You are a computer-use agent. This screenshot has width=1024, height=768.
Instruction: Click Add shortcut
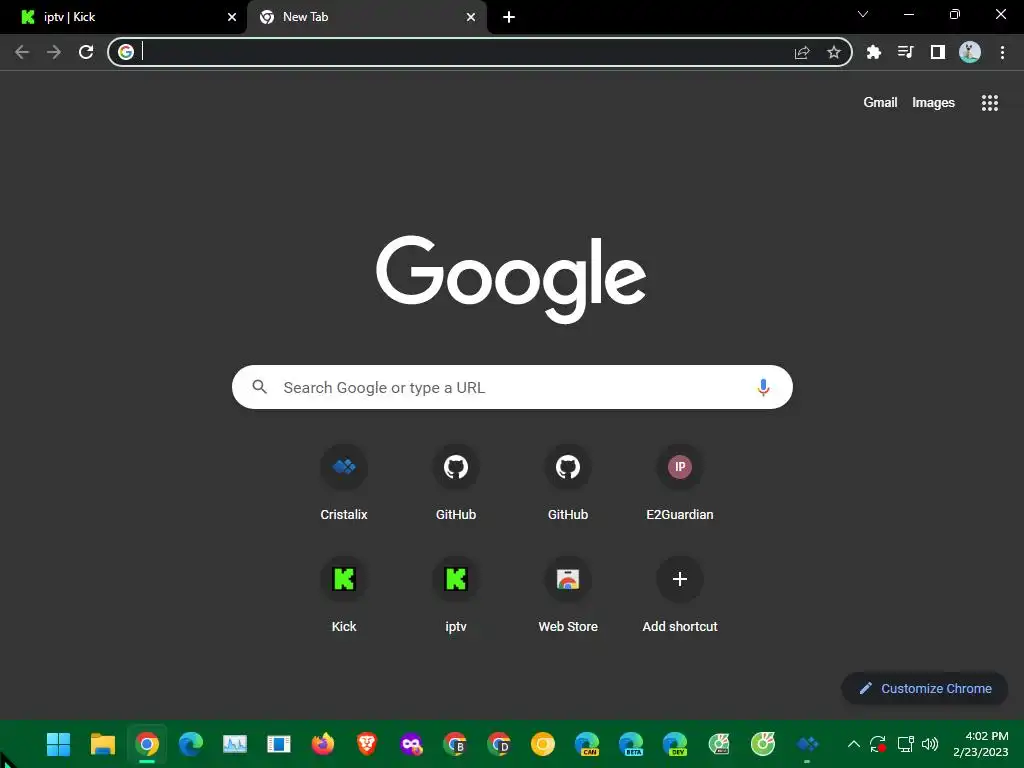pyautogui.click(x=680, y=595)
